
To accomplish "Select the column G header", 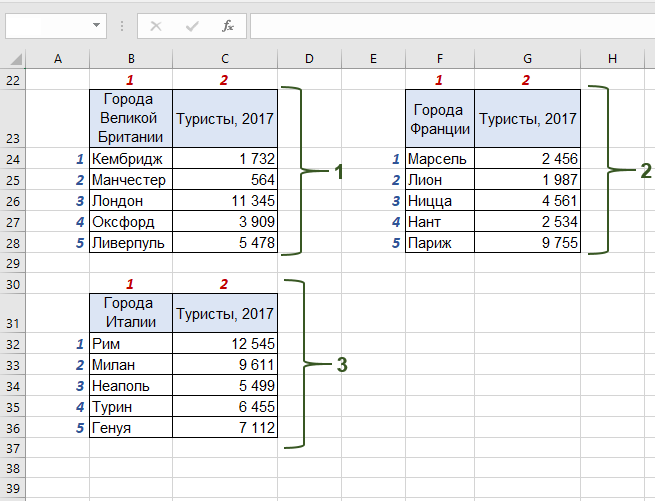I will click(527, 60).
